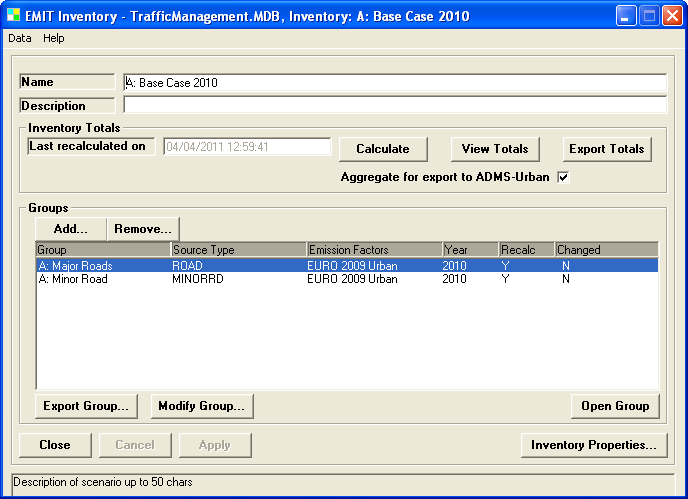Click into the Description text field
The image size is (688, 499).
pos(394,105)
